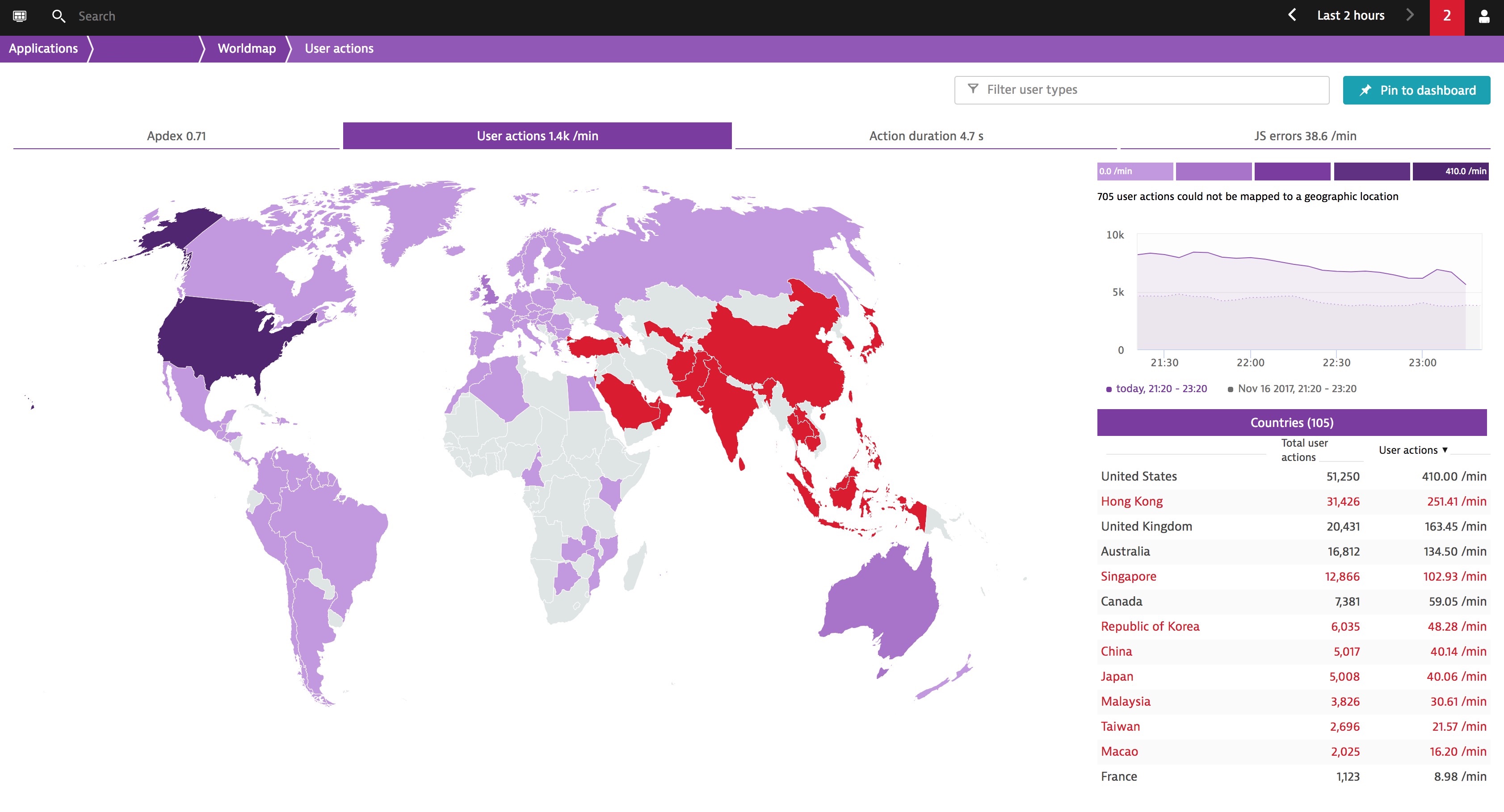Click User actions breadcrumb
Viewport: 1504px width, 812px height.
point(339,48)
